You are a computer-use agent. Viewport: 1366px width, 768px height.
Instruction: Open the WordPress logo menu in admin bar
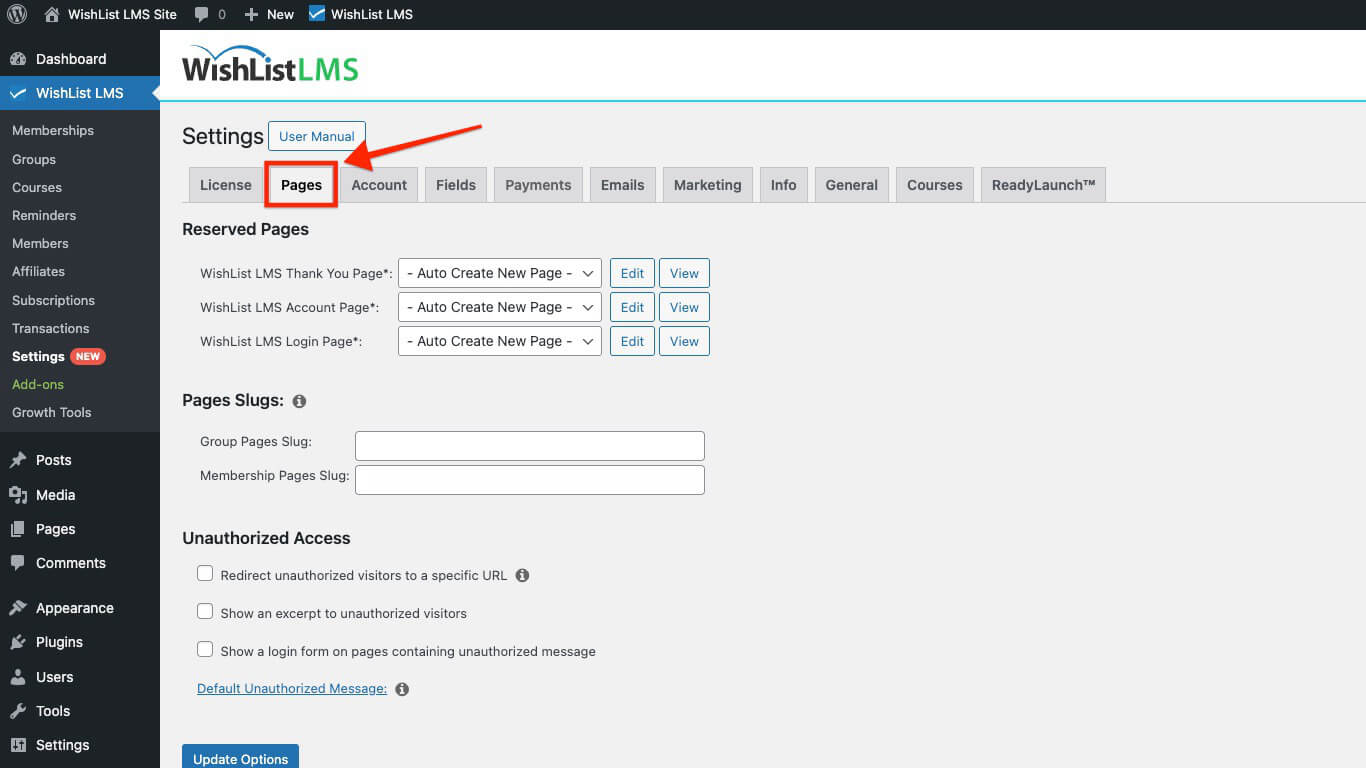tap(16, 14)
